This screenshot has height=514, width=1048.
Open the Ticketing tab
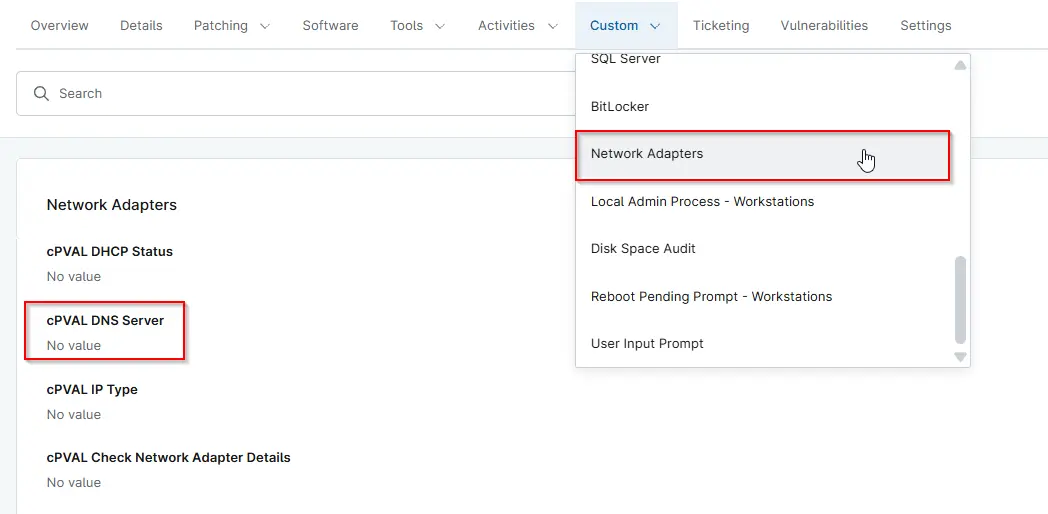point(721,25)
